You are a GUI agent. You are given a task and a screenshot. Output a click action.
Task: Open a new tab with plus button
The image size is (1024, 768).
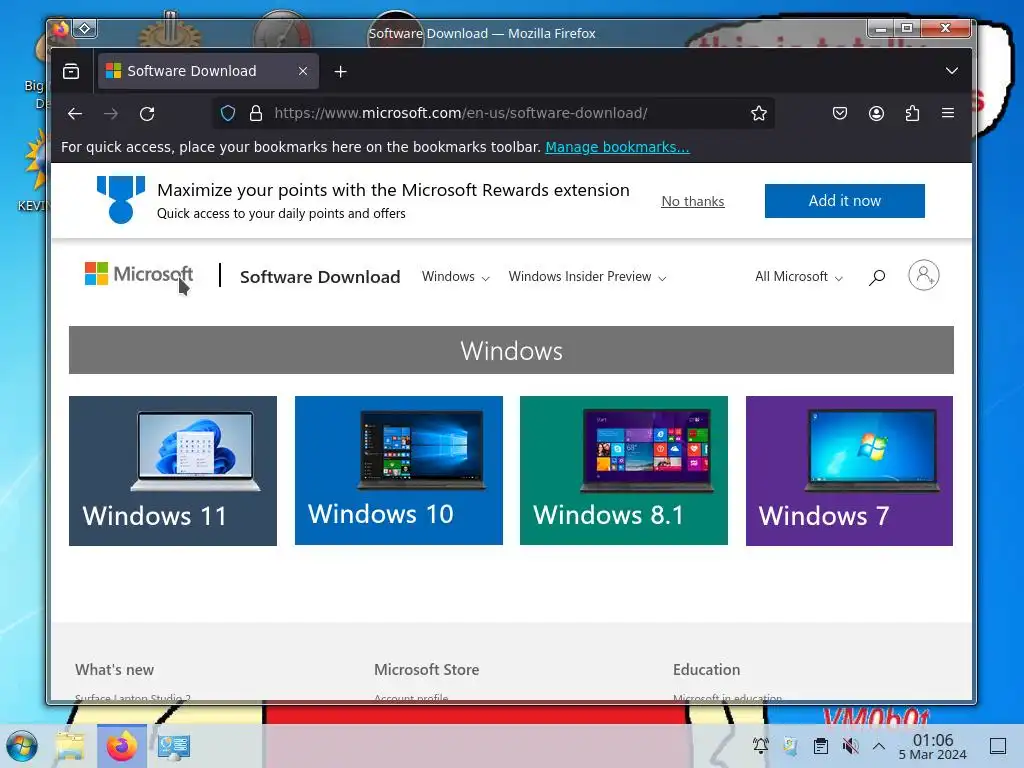coord(340,71)
